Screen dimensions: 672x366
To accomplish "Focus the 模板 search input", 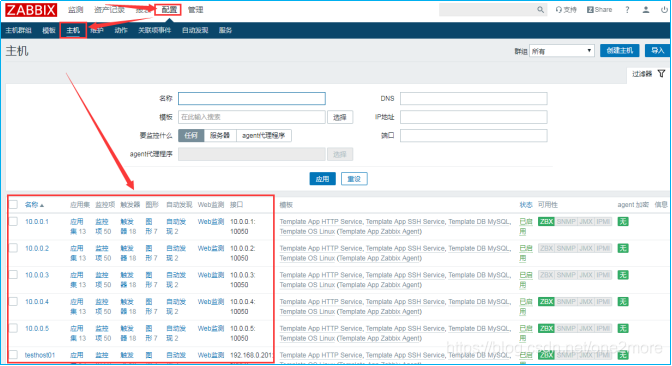I will 252,117.
